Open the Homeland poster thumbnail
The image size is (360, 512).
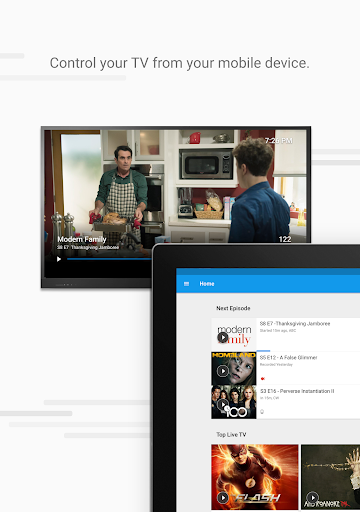coord(234,368)
